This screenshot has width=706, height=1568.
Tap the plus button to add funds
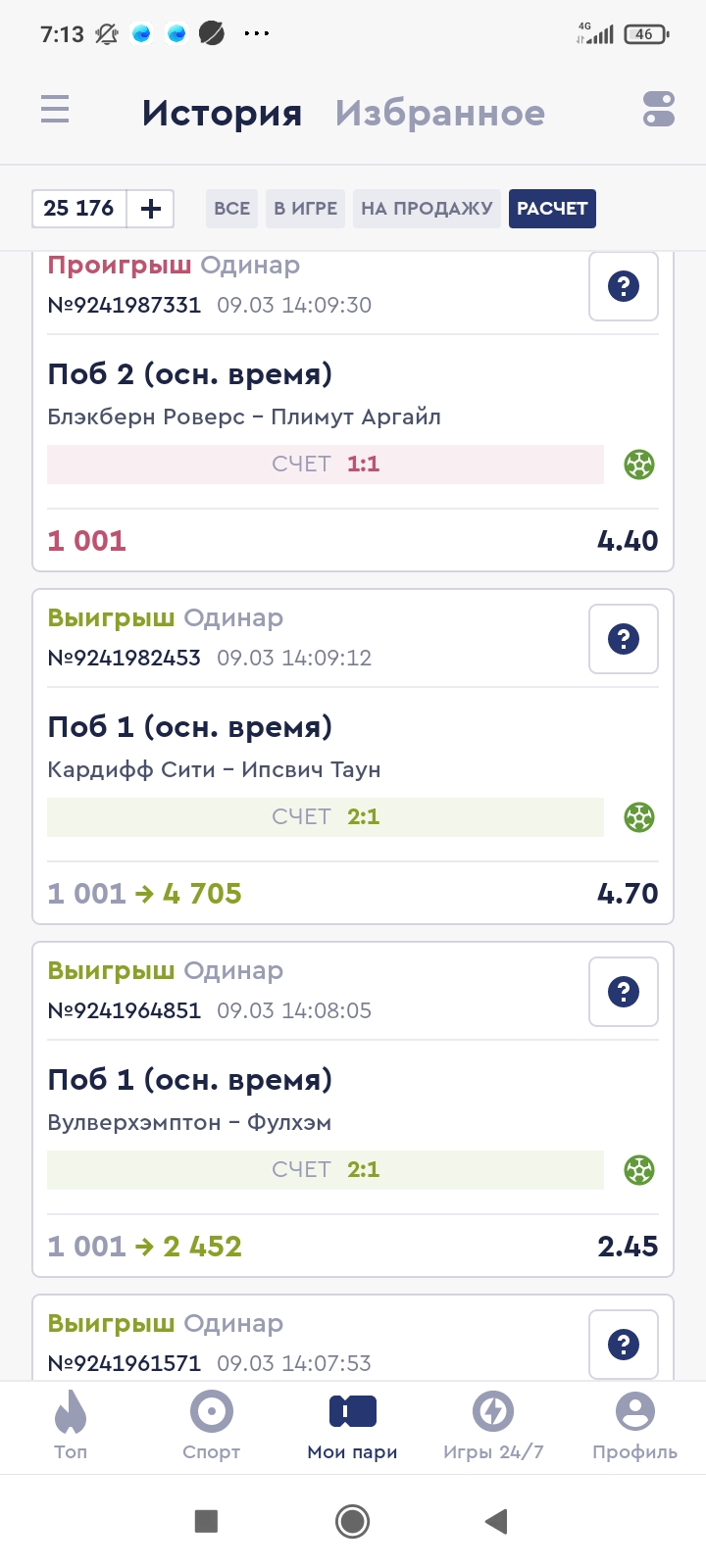click(151, 209)
